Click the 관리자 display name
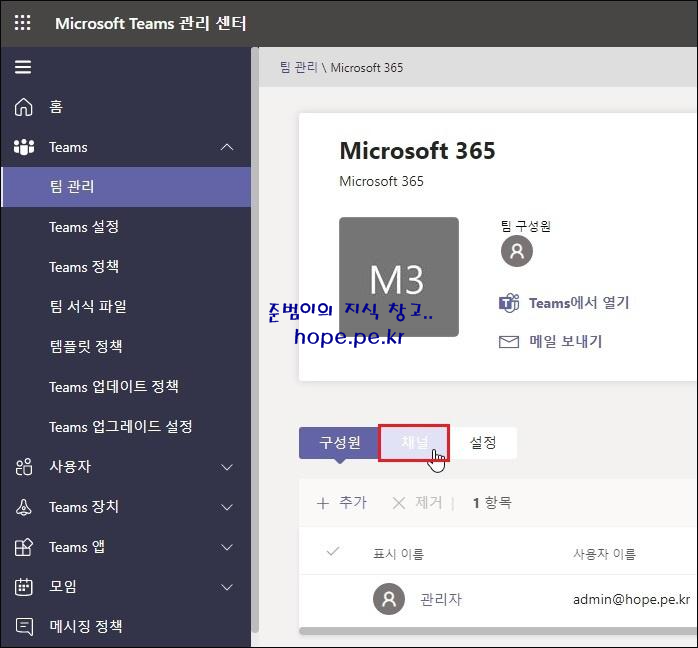Screen dimensions: 698x648 [441, 599]
